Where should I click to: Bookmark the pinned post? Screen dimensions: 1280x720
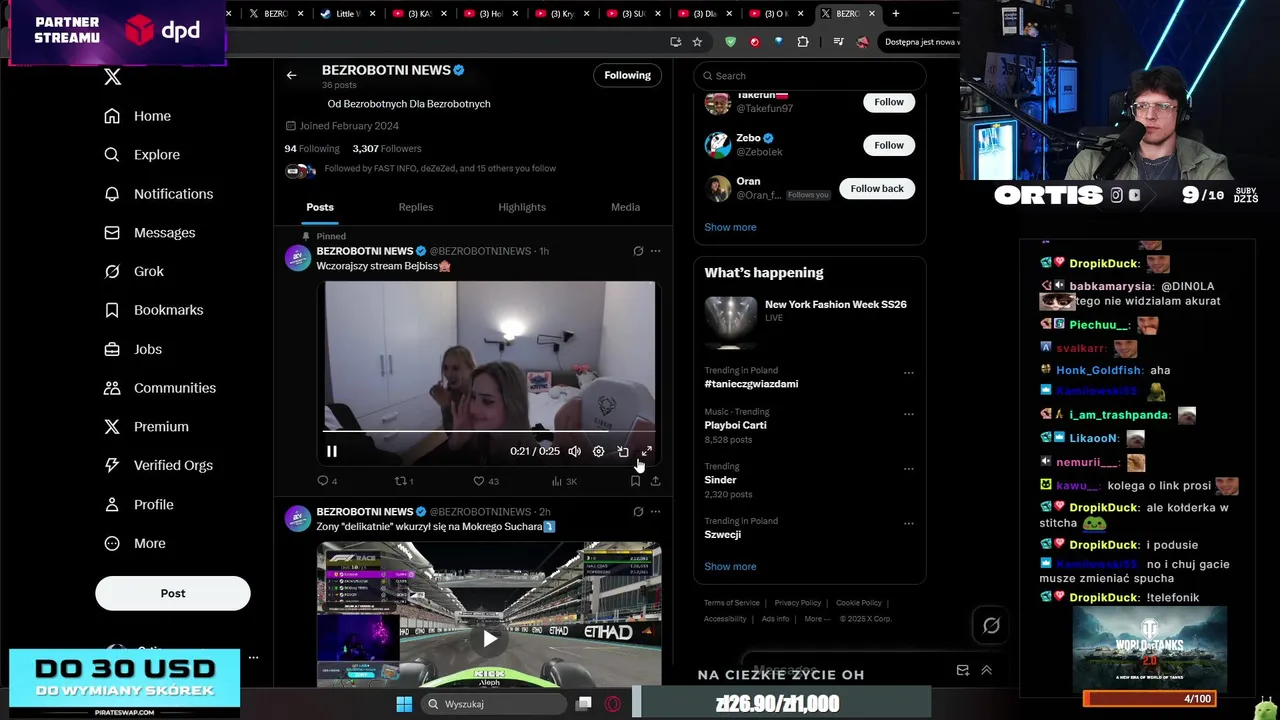(635, 481)
